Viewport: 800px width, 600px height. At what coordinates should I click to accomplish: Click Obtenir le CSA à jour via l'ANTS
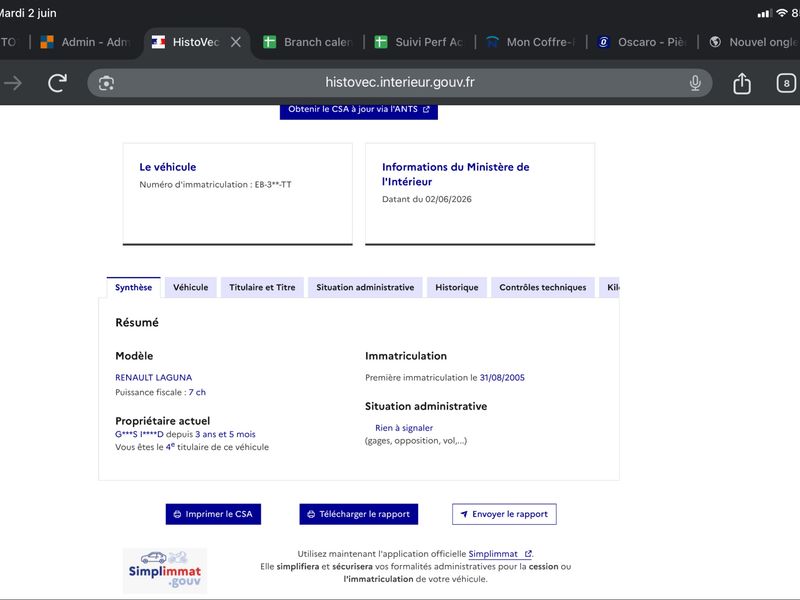(x=359, y=110)
